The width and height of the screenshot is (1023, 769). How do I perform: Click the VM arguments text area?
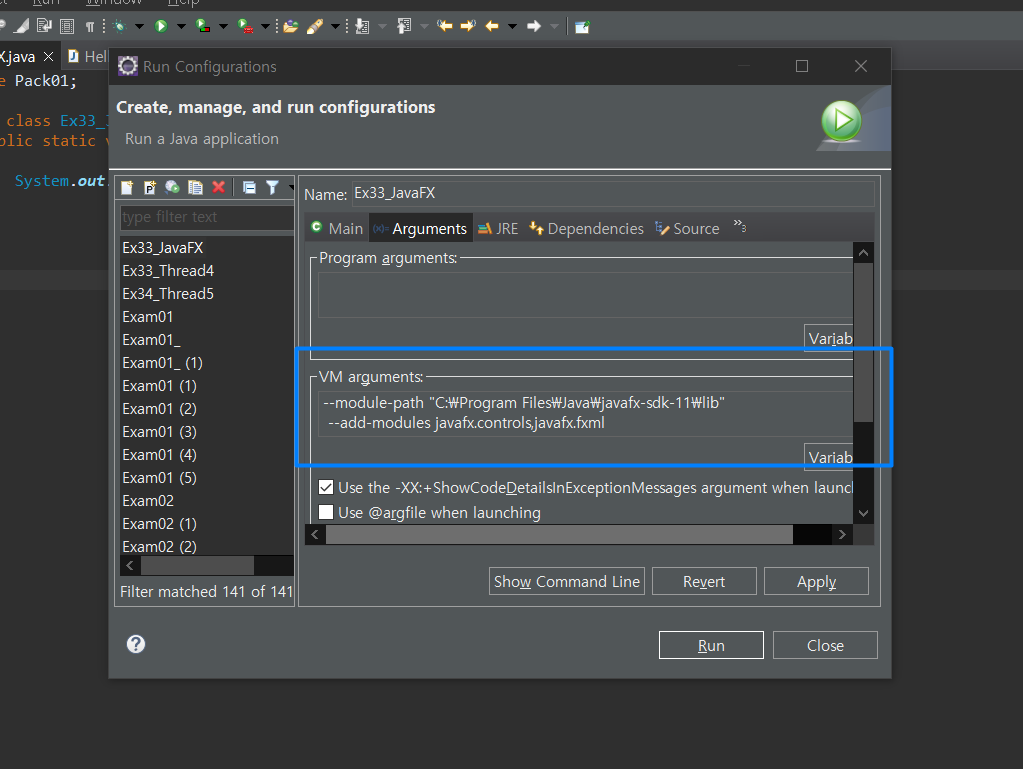coord(585,414)
